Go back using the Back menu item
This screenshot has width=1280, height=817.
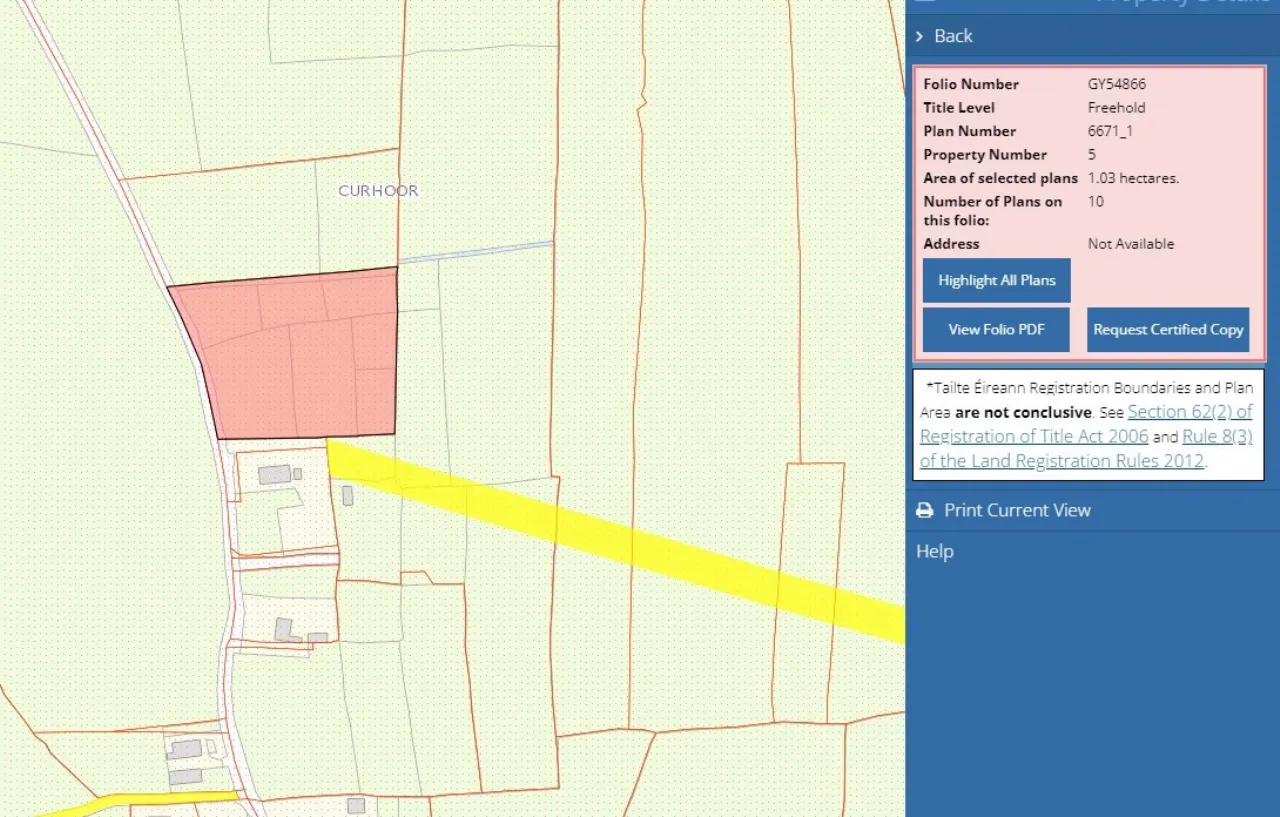[x=953, y=36]
